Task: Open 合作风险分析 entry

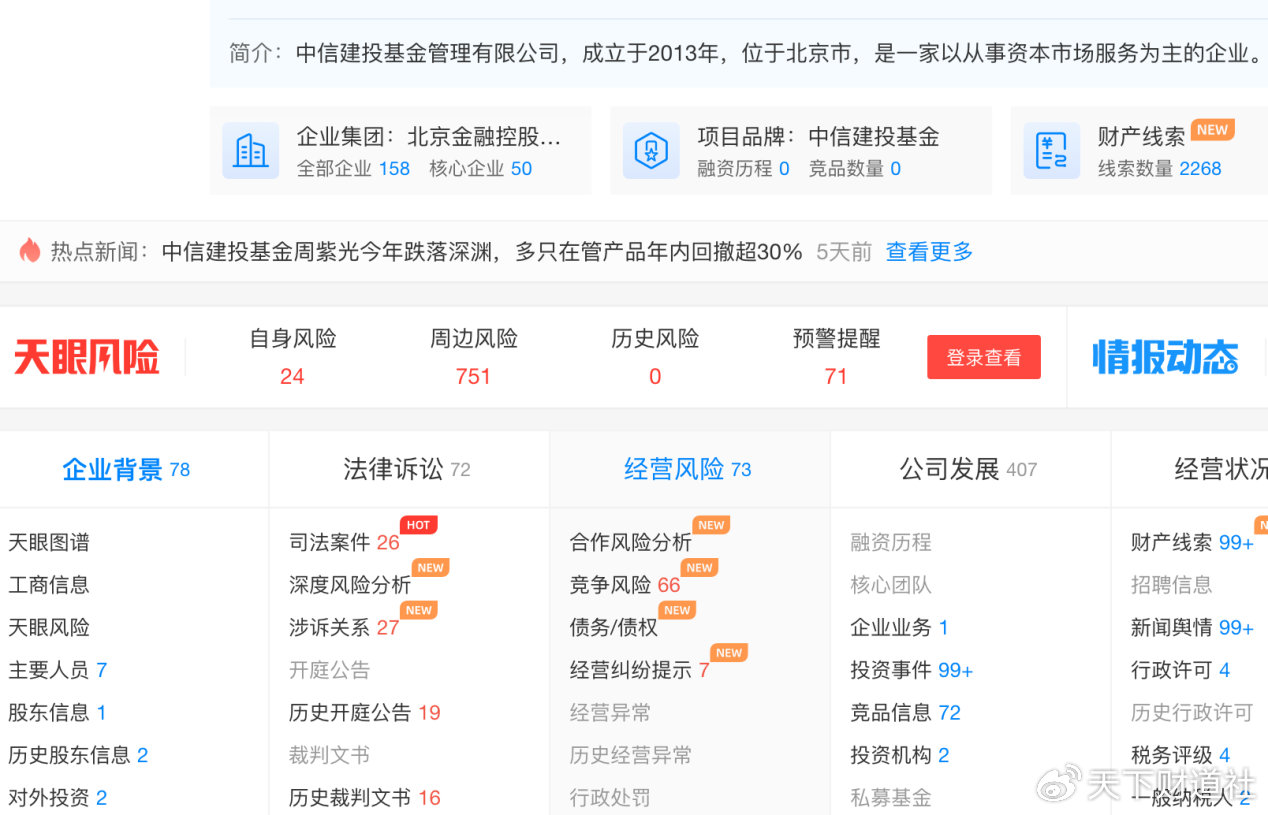Action: [631, 542]
